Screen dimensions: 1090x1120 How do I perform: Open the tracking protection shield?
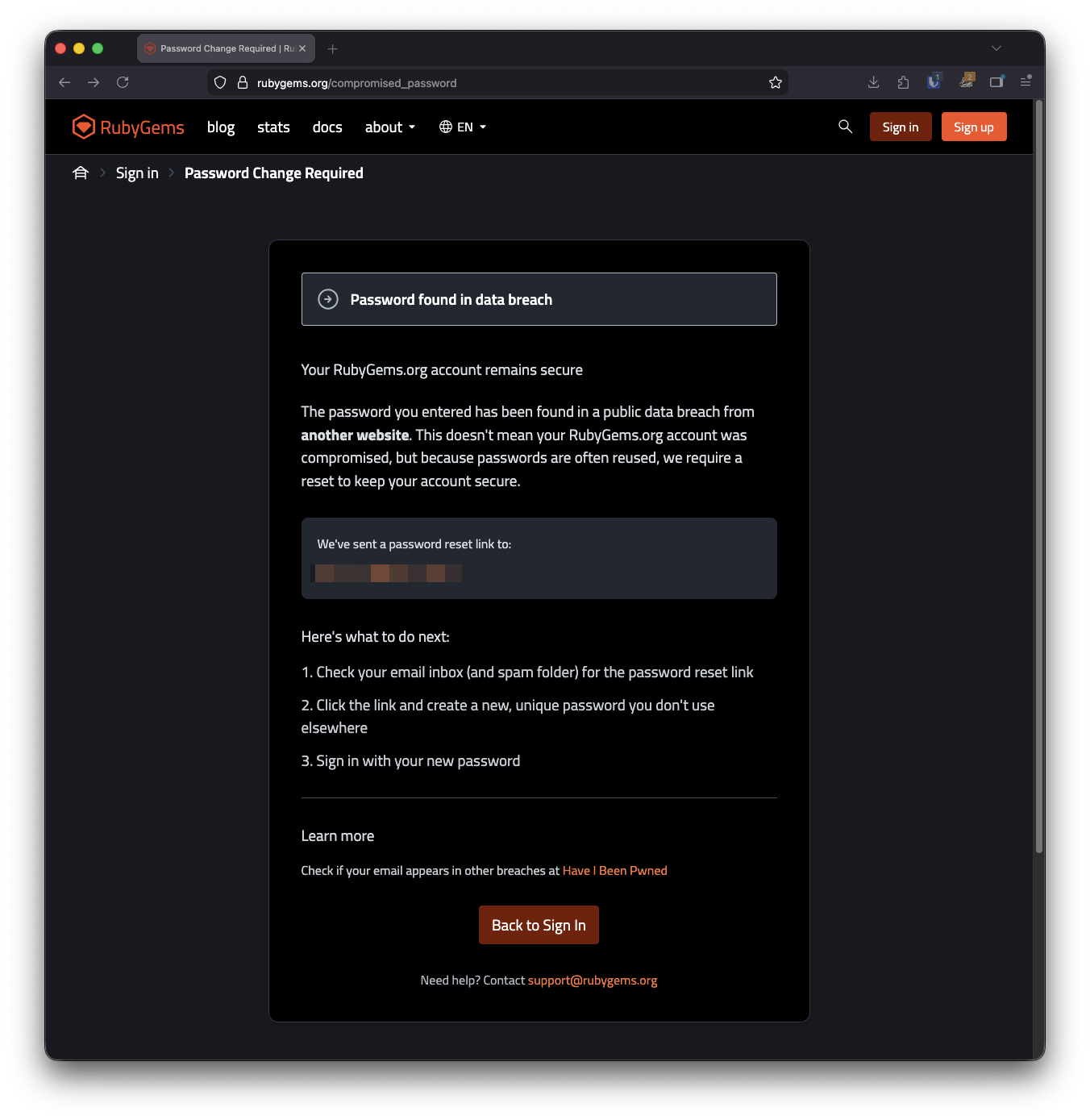220,82
